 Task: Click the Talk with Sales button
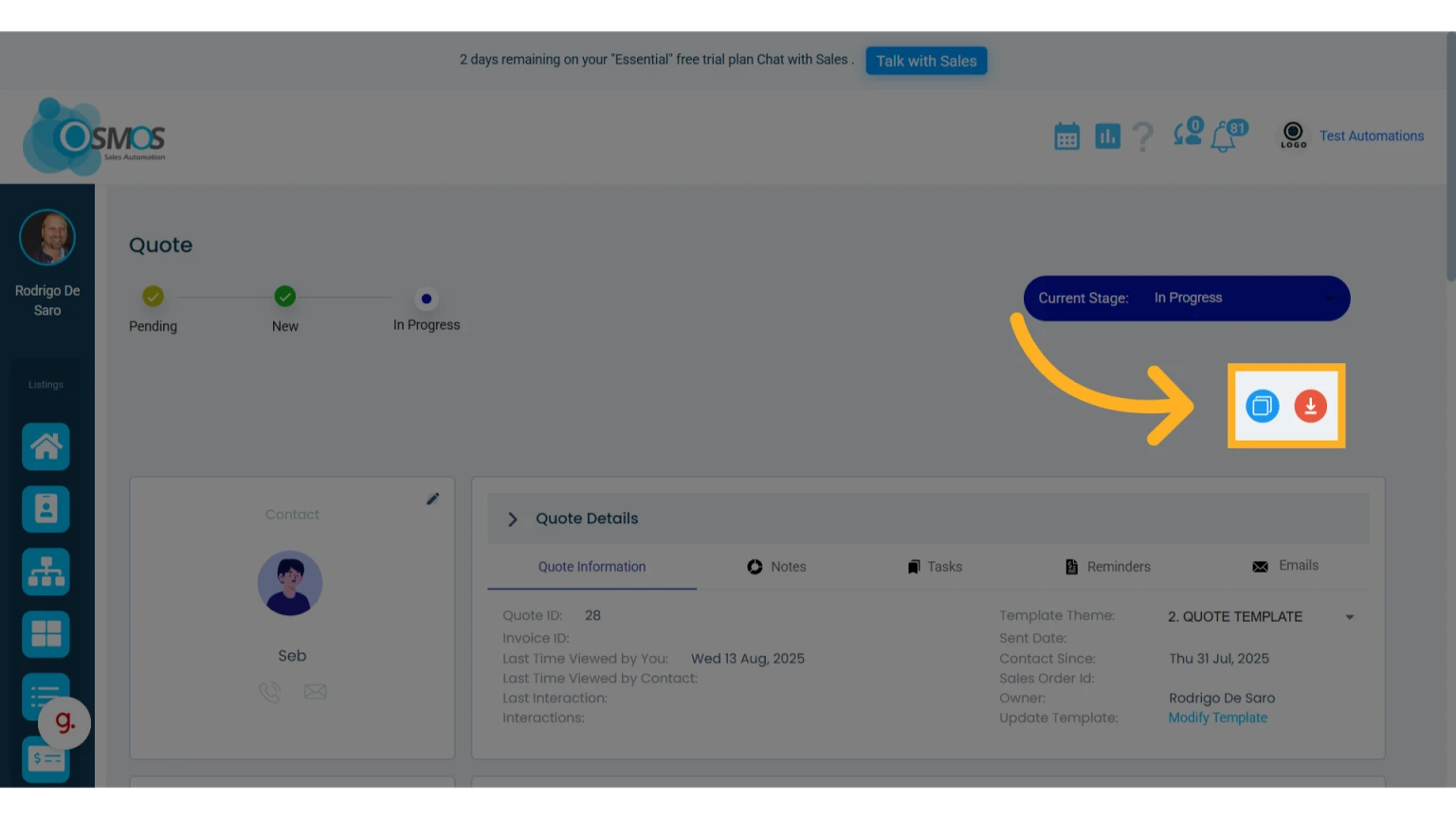926,61
